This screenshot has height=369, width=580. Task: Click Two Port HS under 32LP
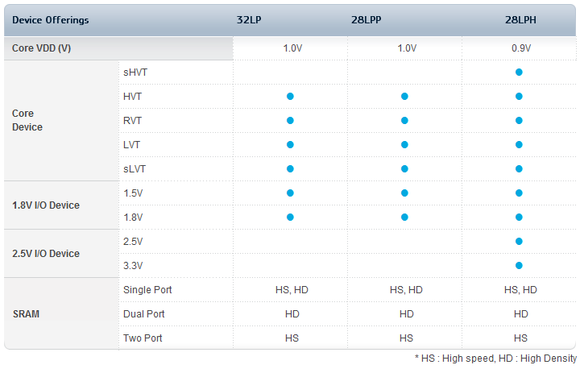tap(292, 338)
